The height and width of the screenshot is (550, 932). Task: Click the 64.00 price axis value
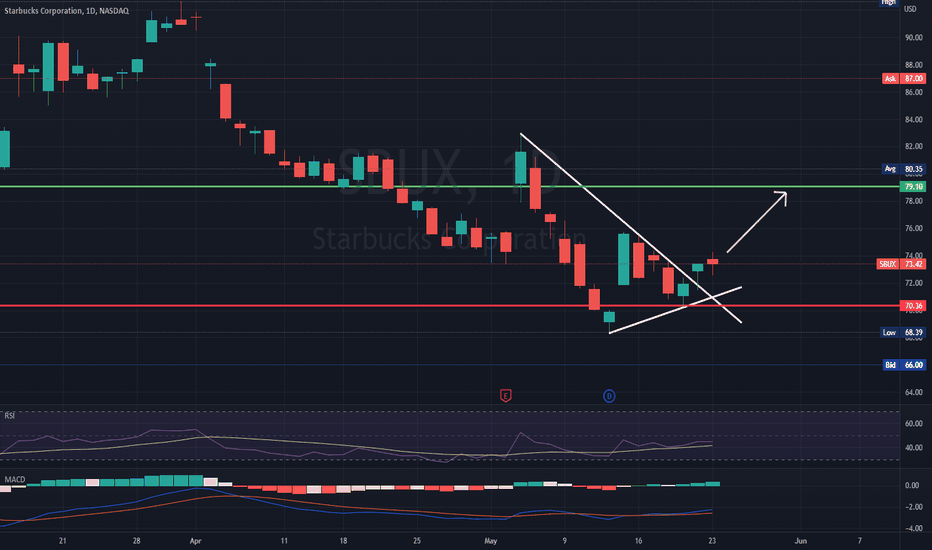914,392
